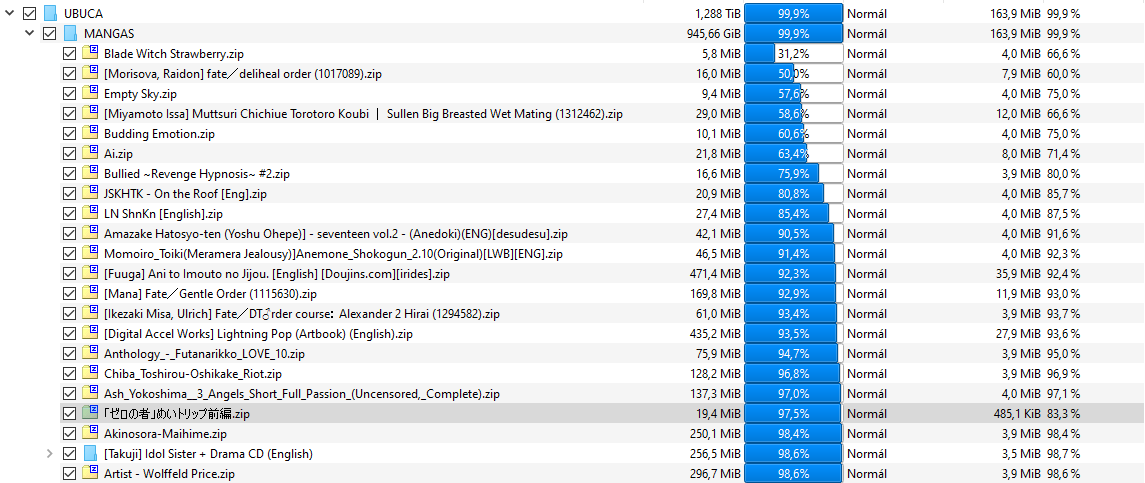The width and height of the screenshot is (1145, 483).
Task: Click zip icon of Blade Witch Strawberry.zip
Action: (90, 53)
